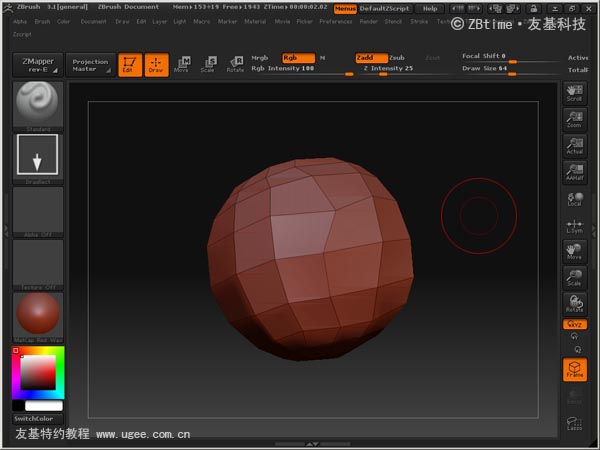Click the dimmed icon below Frame

[574, 396]
